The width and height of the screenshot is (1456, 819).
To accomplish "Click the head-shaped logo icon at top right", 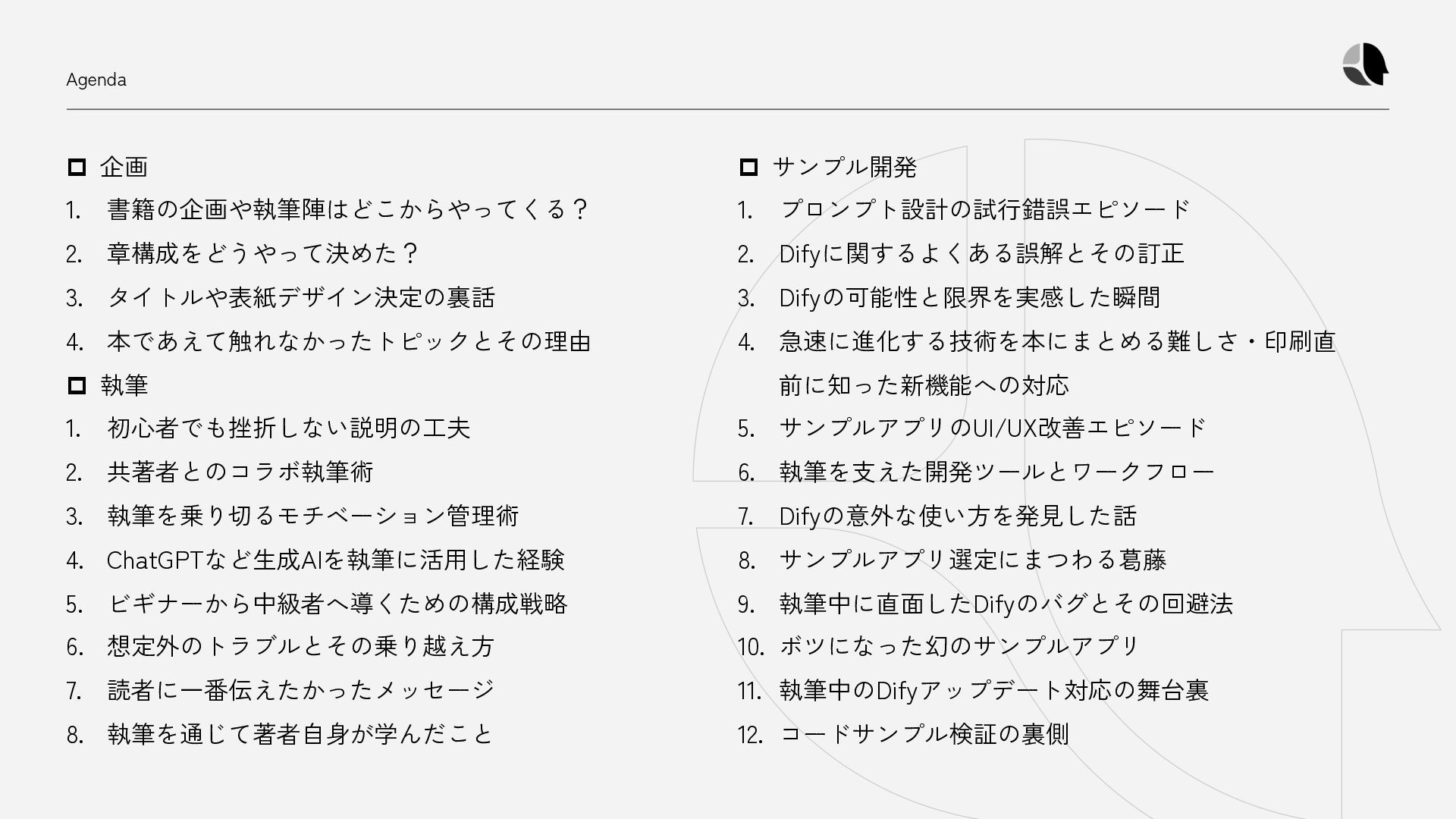I will (1365, 64).
